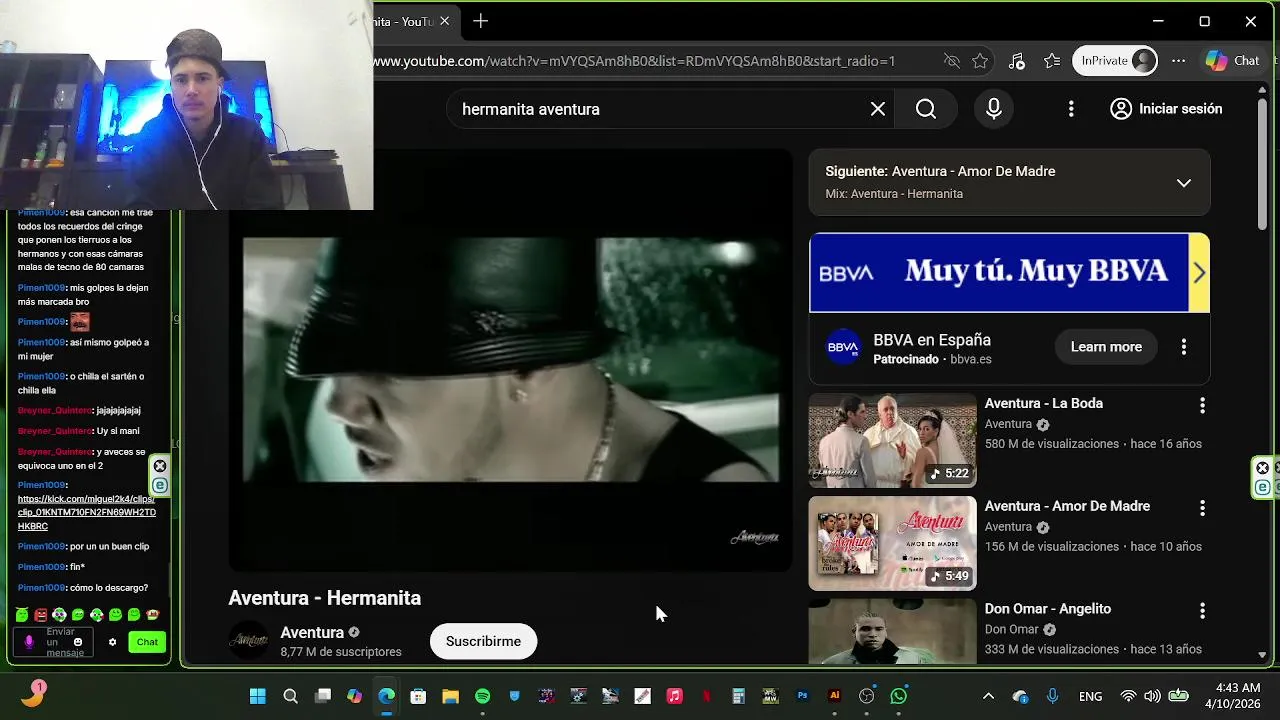Launch Photoshop from taskbar

[802, 696]
